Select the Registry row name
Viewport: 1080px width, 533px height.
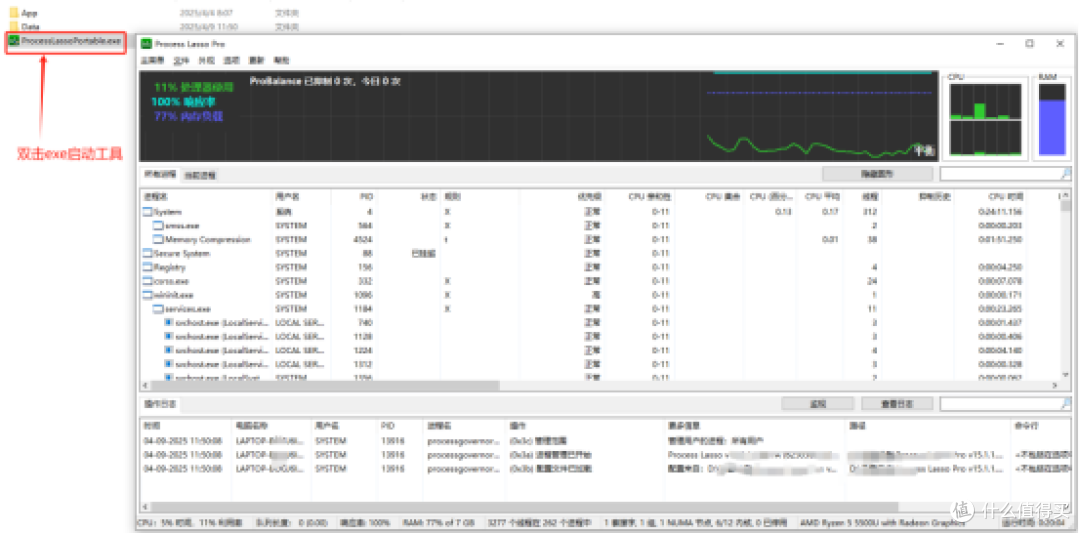169,267
